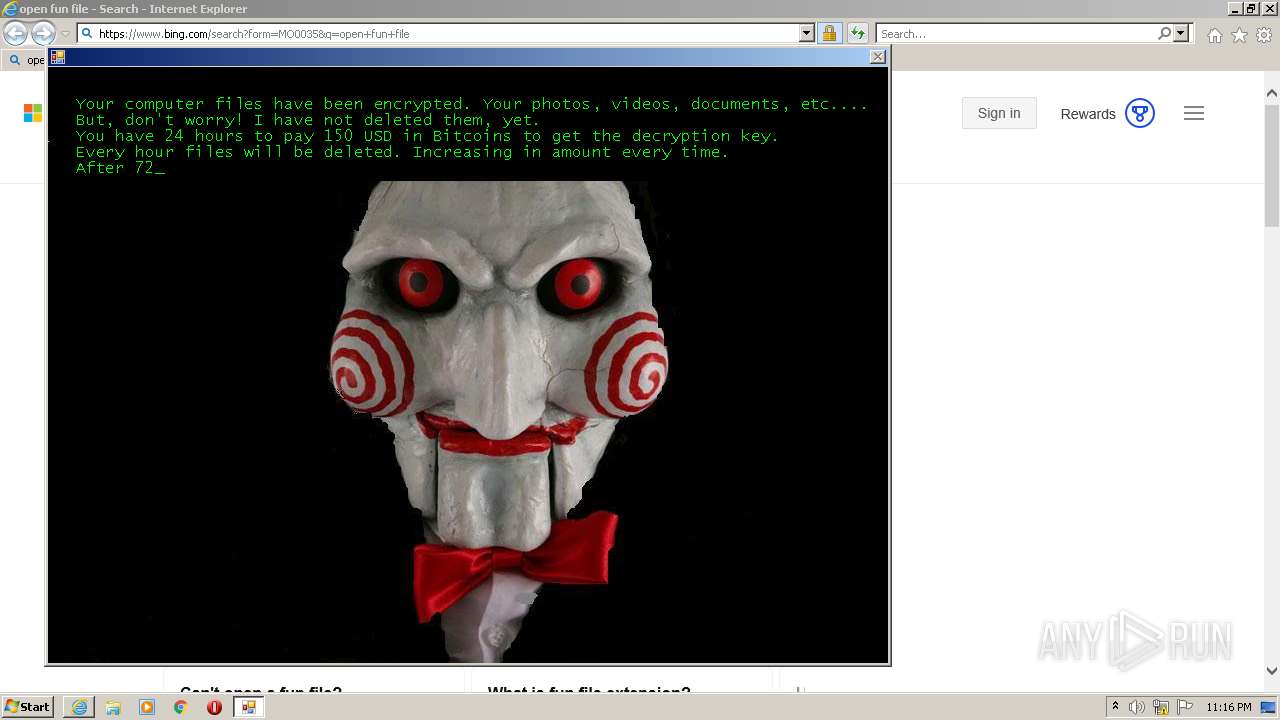Click Sign in on Bing page
Viewport: 1280px width, 720px height.
(999, 113)
